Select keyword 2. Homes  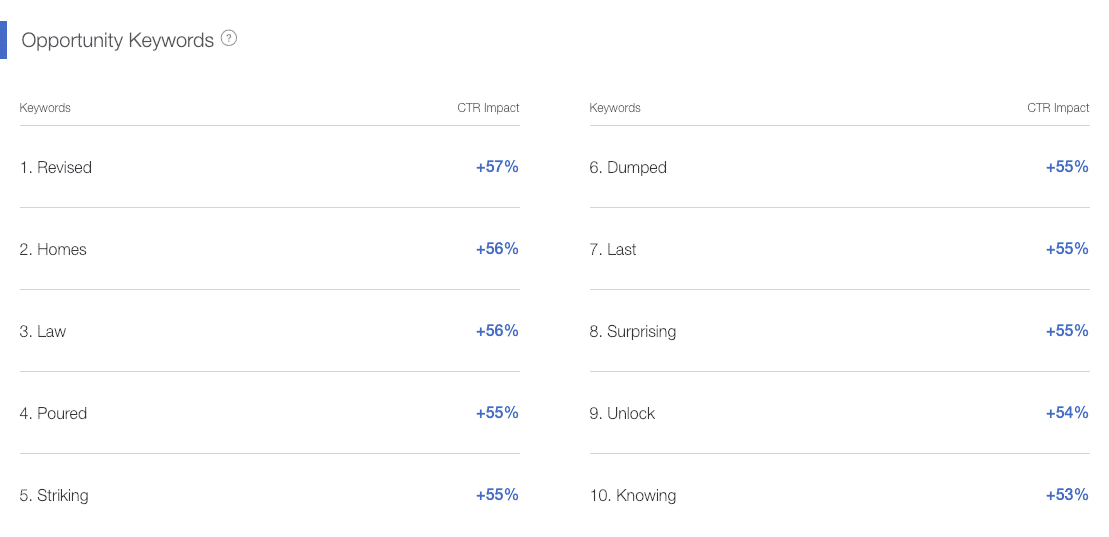tap(53, 250)
